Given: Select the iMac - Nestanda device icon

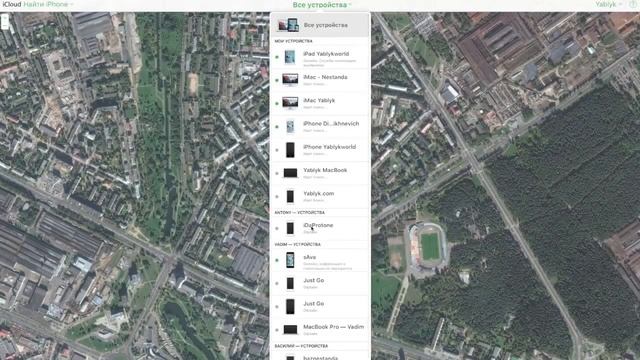Looking at the screenshot, I should 290,80.
